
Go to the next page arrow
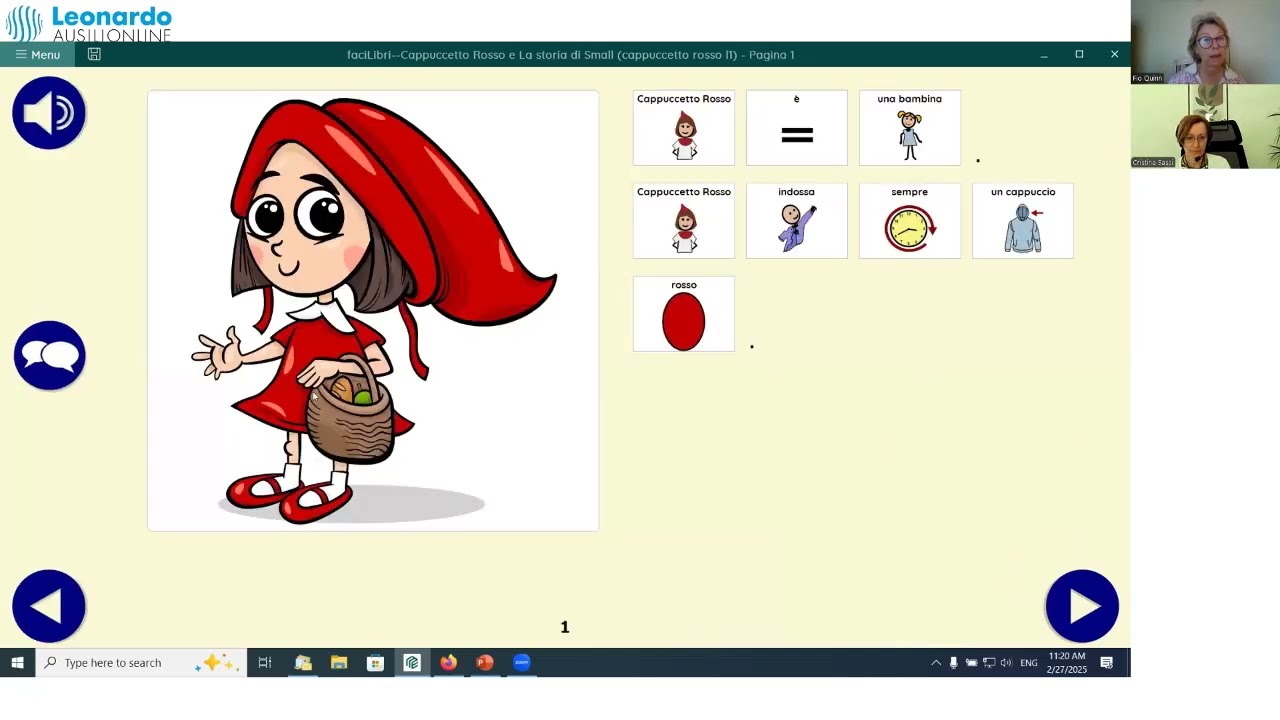[1082, 606]
